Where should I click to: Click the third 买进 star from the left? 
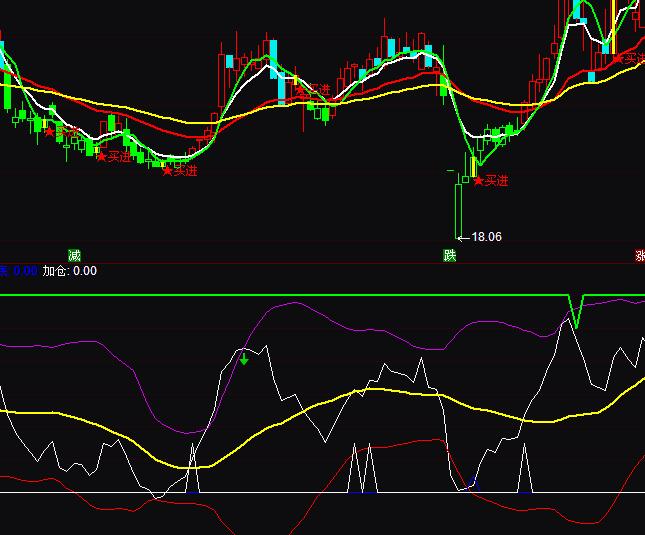click(x=168, y=171)
